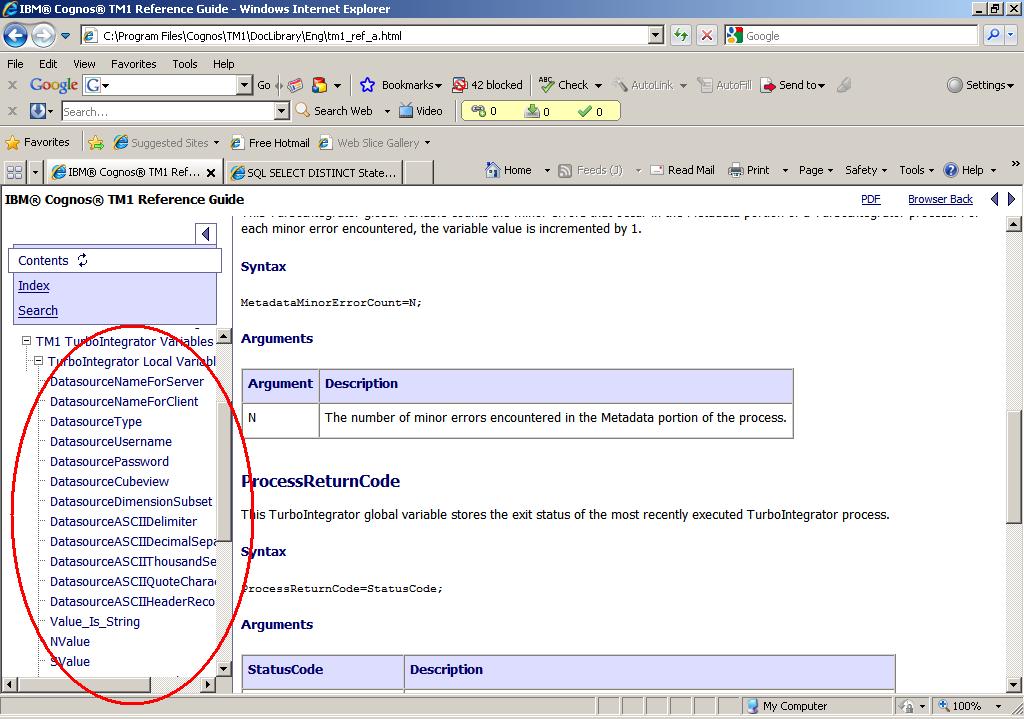Open the blank new tab button
The height and width of the screenshot is (719, 1024).
click(419, 172)
